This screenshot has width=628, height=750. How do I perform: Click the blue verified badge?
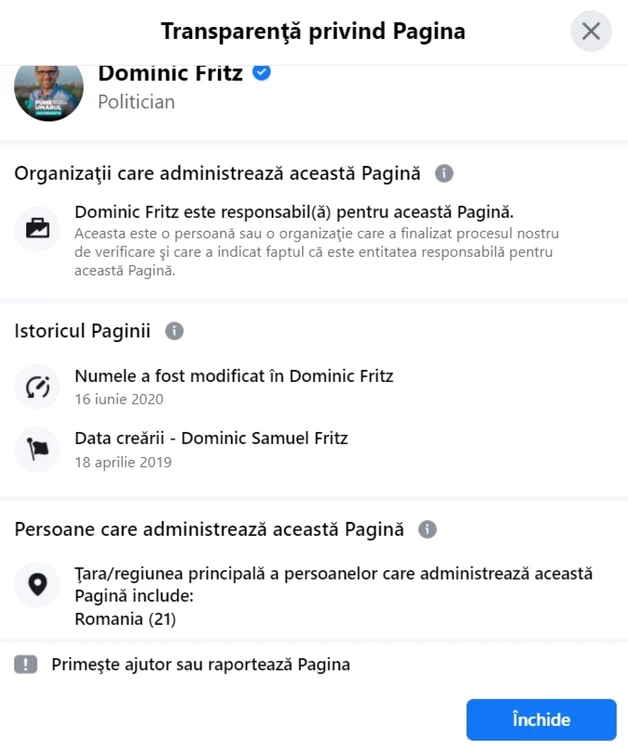pyautogui.click(x=262, y=73)
